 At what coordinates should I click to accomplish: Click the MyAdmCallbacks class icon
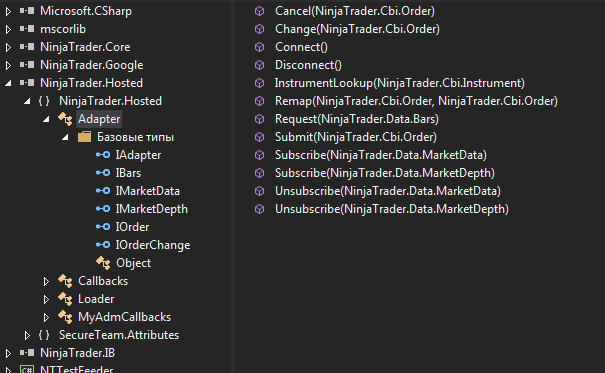click(65, 317)
